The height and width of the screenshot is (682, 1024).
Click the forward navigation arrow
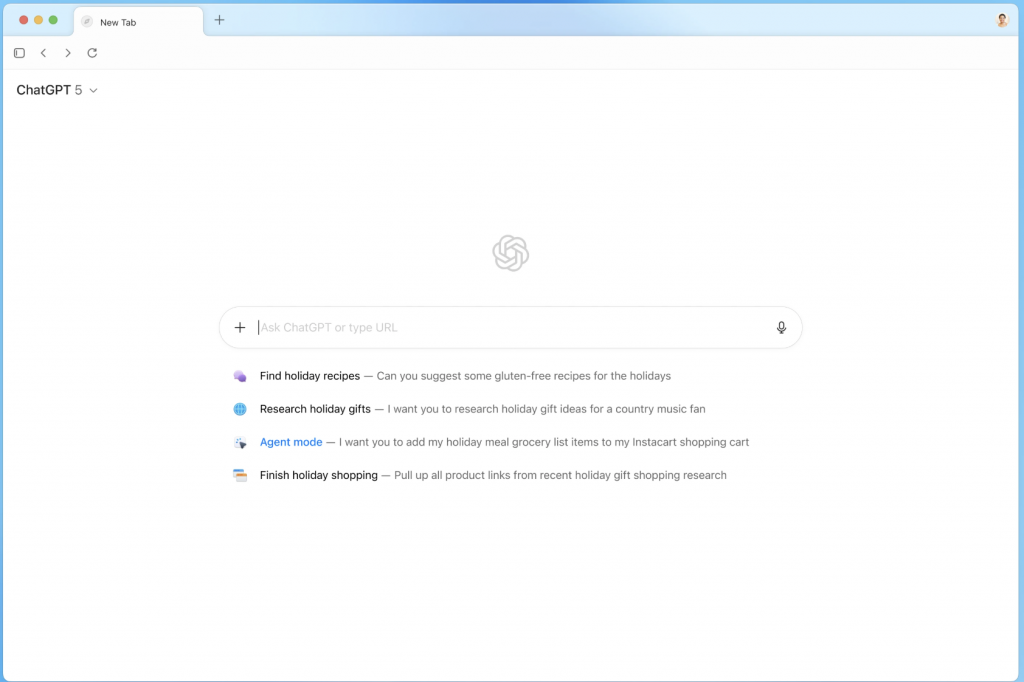pyautogui.click(x=67, y=52)
